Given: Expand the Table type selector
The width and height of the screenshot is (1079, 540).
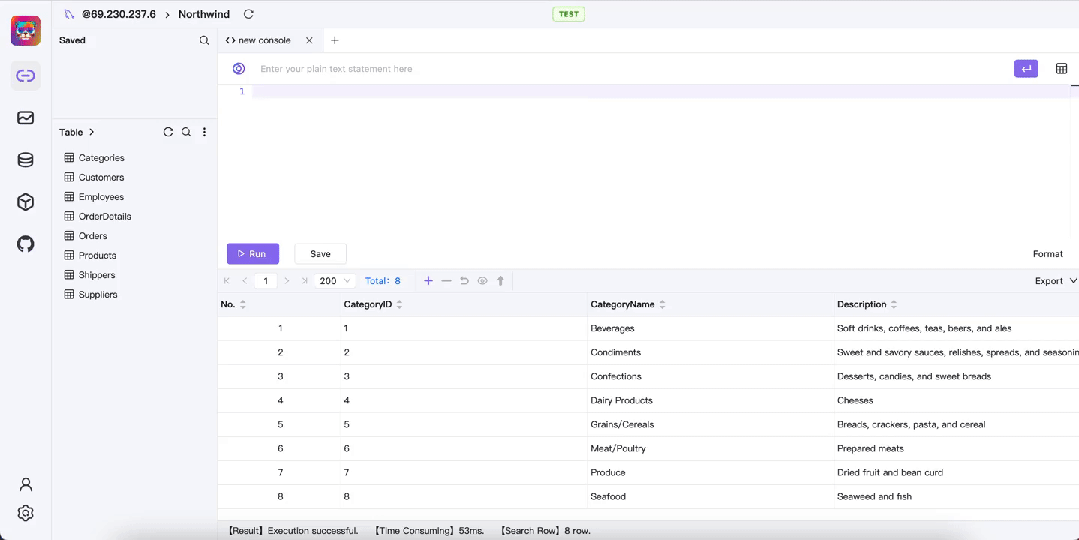Looking at the screenshot, I should click(x=76, y=132).
